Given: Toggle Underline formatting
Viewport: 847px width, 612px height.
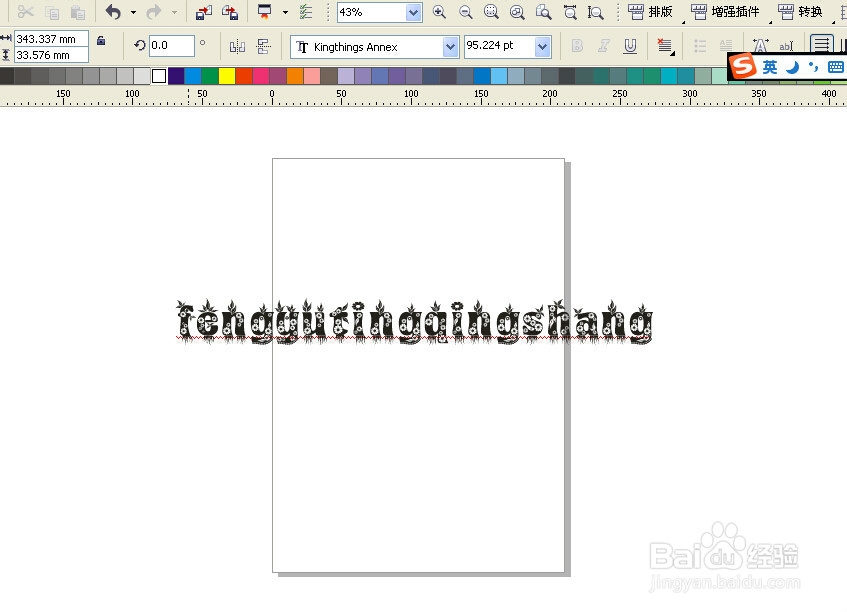Looking at the screenshot, I should [x=630, y=46].
